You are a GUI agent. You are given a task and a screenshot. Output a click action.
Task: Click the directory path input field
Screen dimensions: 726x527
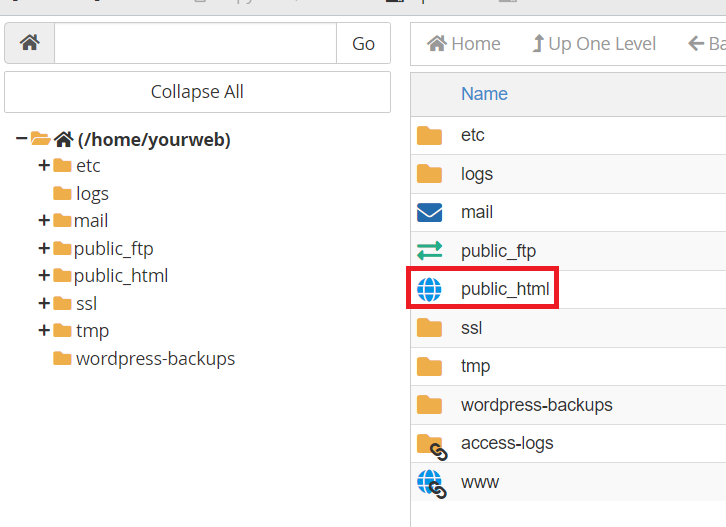pos(195,43)
